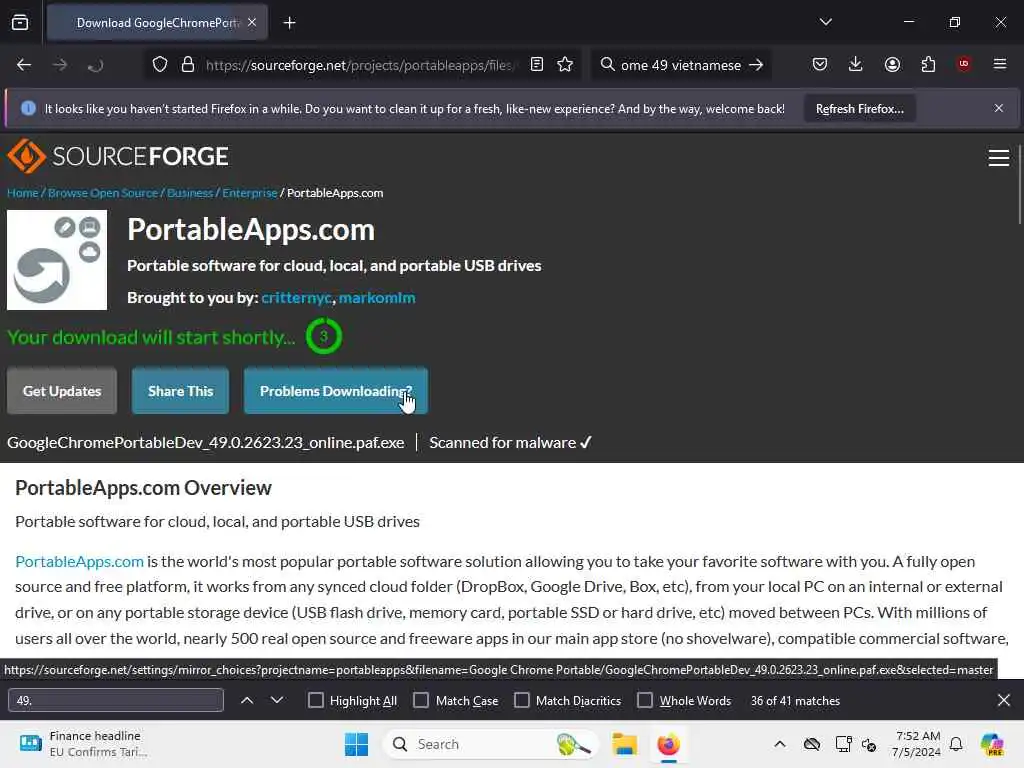
Task: Click the page vertical scrollbar
Action: [x=1019, y=184]
